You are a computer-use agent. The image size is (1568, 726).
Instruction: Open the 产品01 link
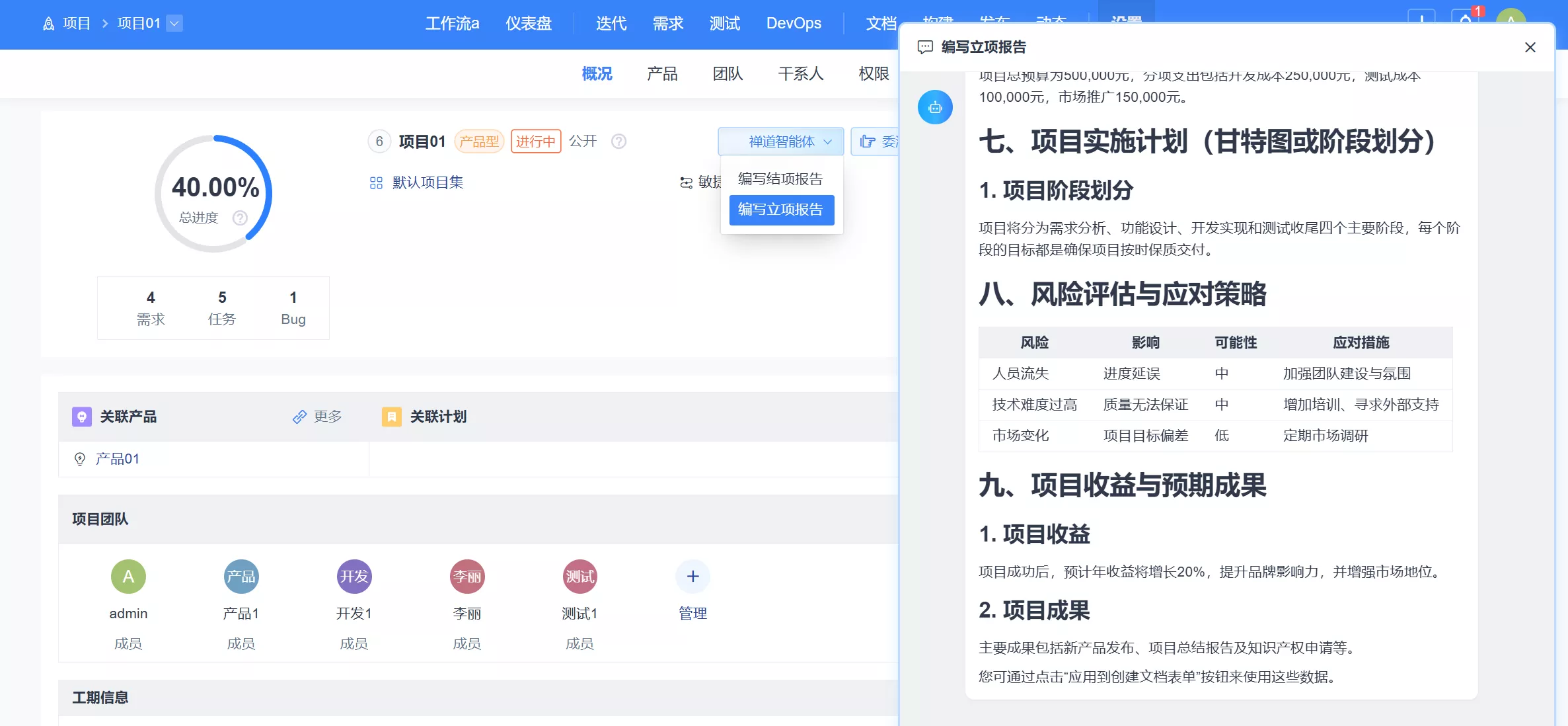point(118,459)
